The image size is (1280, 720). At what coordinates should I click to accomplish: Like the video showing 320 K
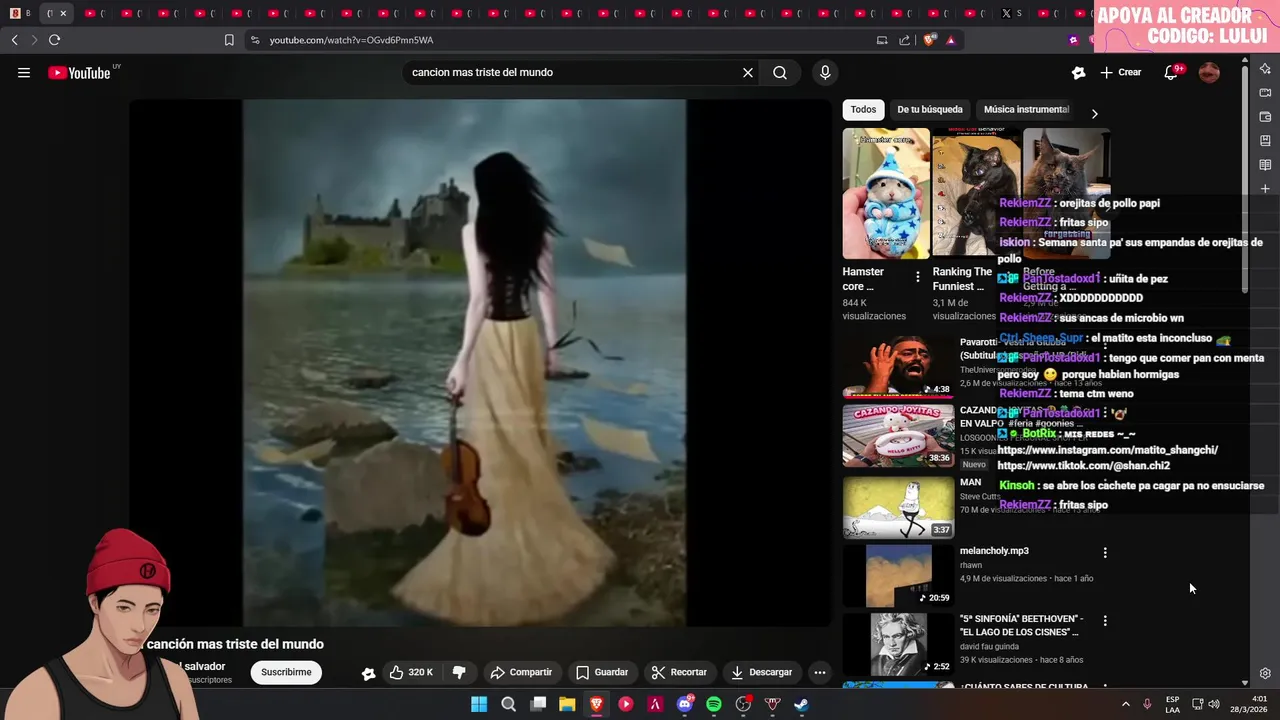pyautogui.click(x=411, y=672)
